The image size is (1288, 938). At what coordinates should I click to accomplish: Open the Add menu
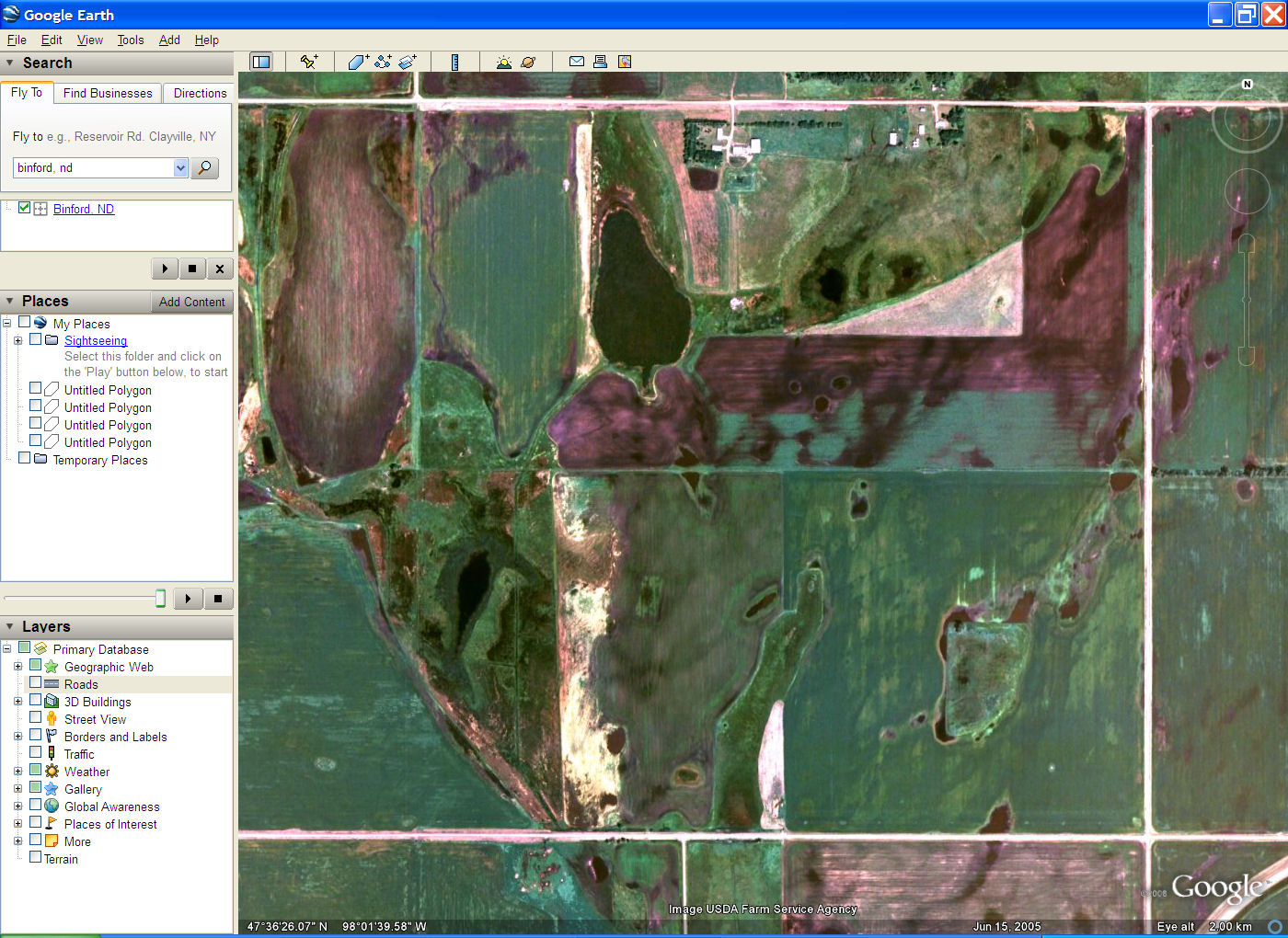point(169,40)
